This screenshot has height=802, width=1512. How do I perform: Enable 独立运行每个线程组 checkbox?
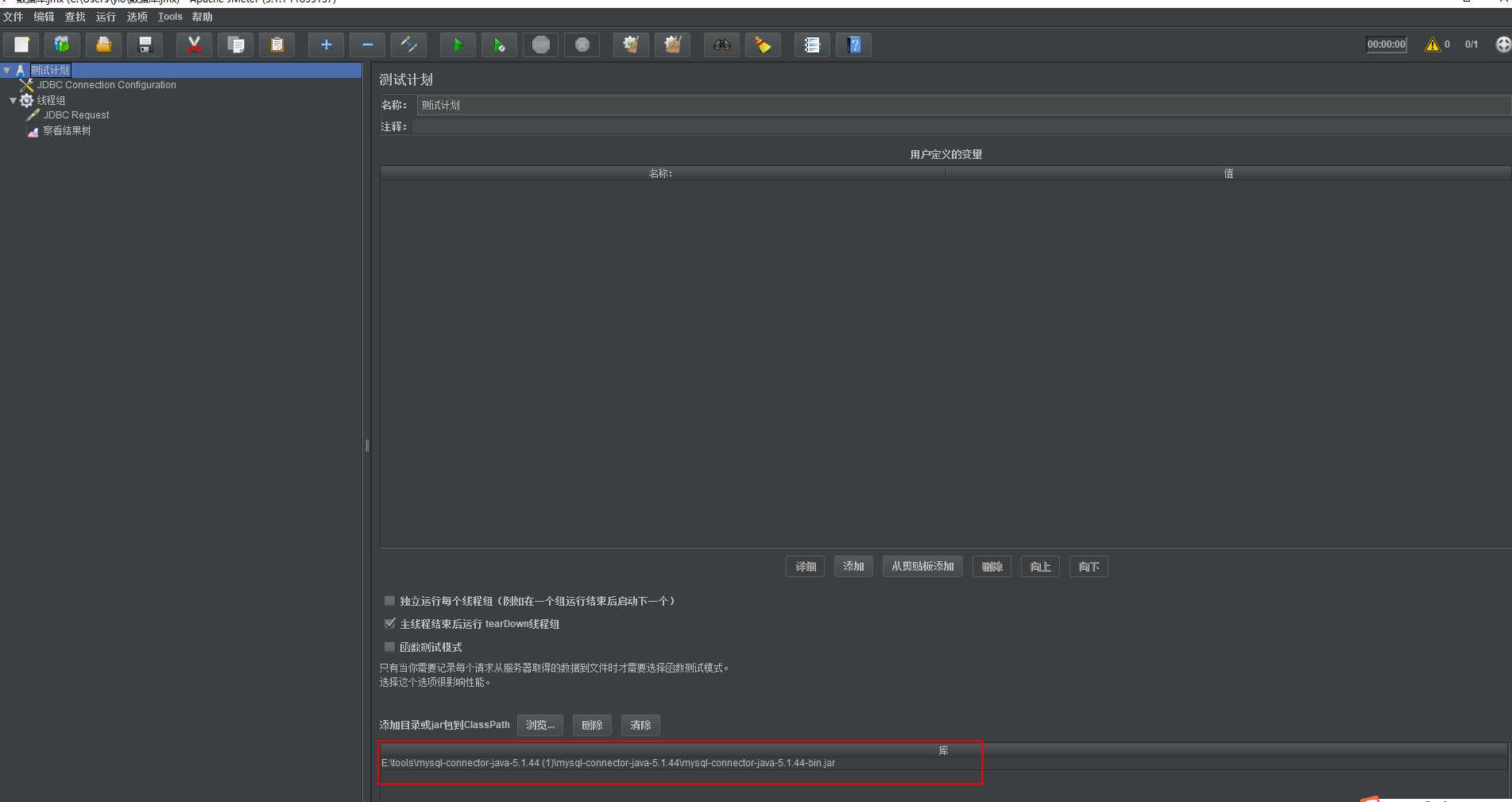coord(389,601)
